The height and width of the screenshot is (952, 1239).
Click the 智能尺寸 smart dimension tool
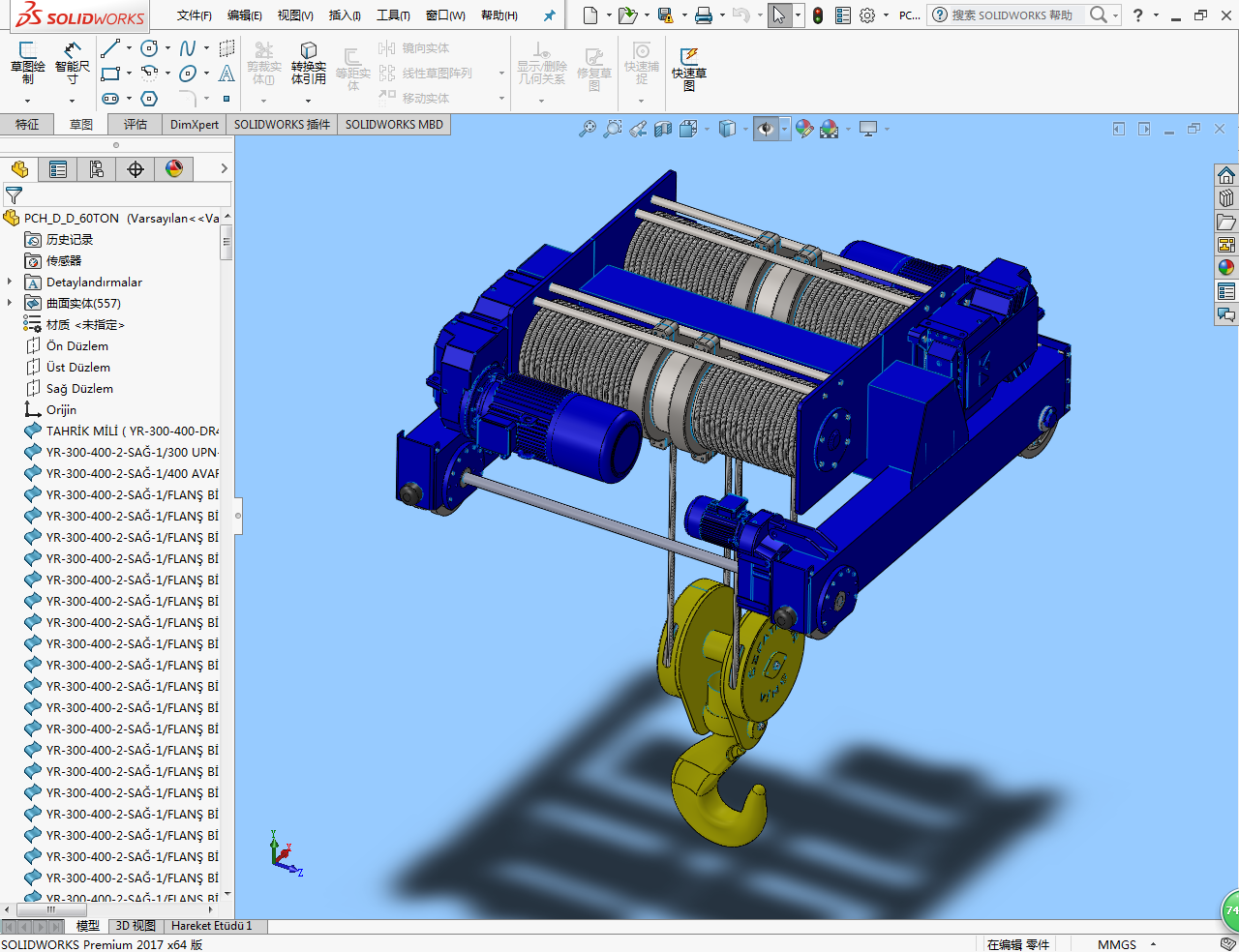72,63
